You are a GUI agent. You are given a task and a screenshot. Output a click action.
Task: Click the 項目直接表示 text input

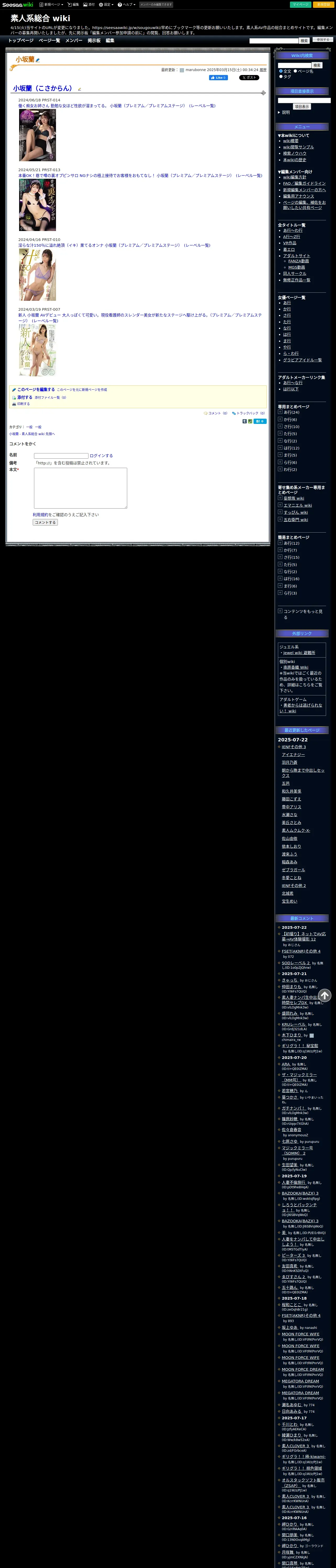point(304,100)
